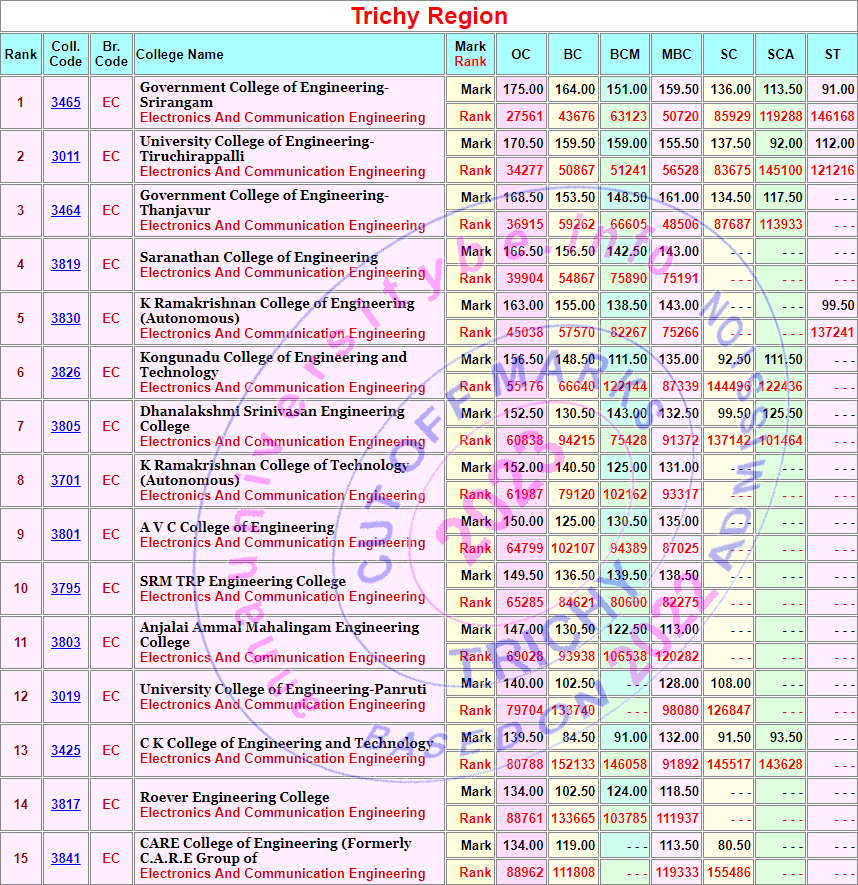
Task: Select the Rank column header
Action: (x=20, y=54)
